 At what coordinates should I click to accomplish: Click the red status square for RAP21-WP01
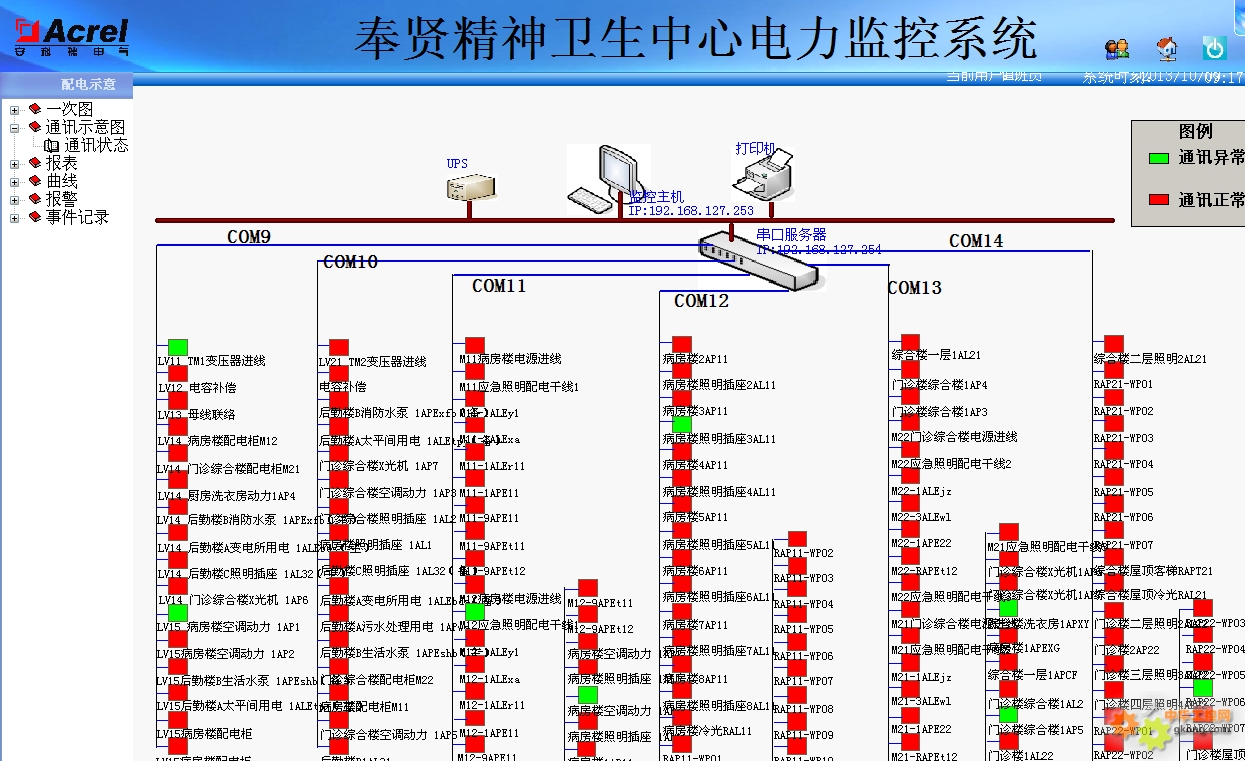click(x=1114, y=371)
